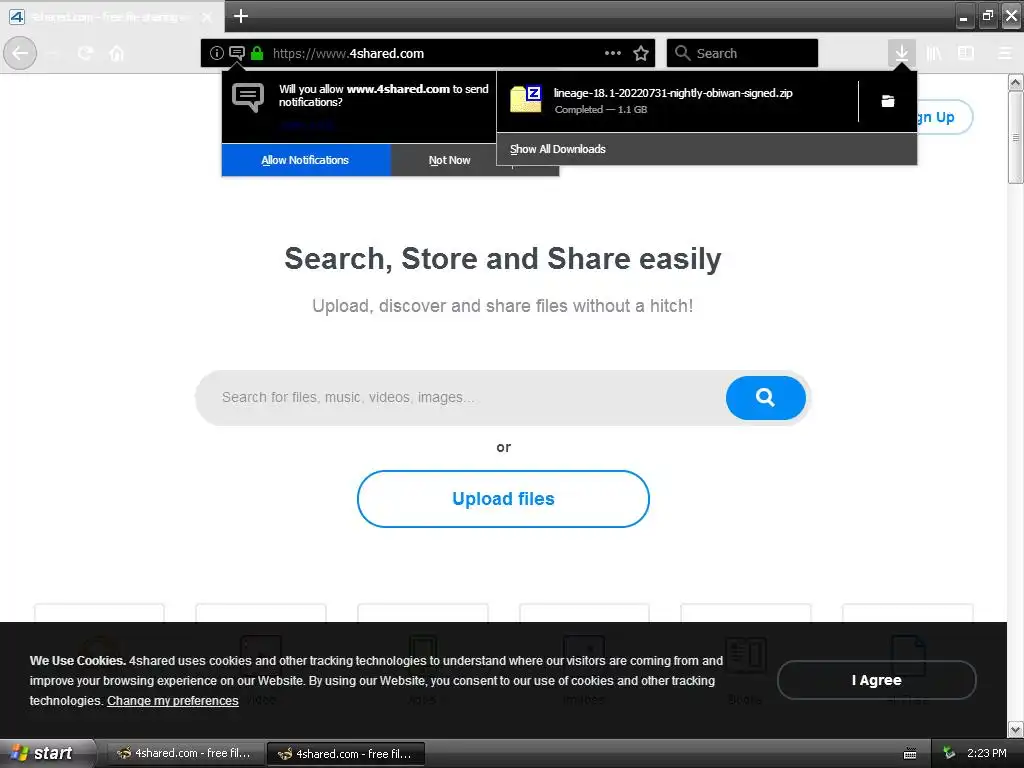Focus the Search for files, music field
The height and width of the screenshot is (768, 1024).
pos(460,398)
